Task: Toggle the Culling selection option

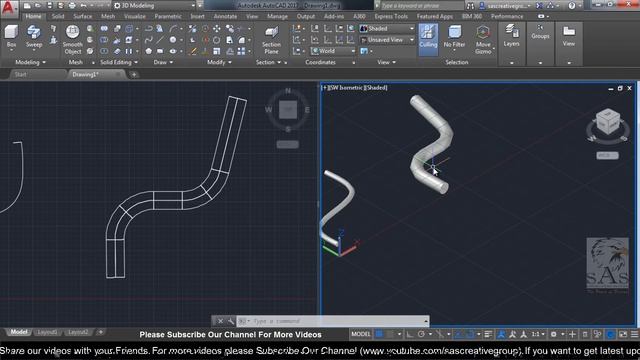Action: [x=428, y=39]
